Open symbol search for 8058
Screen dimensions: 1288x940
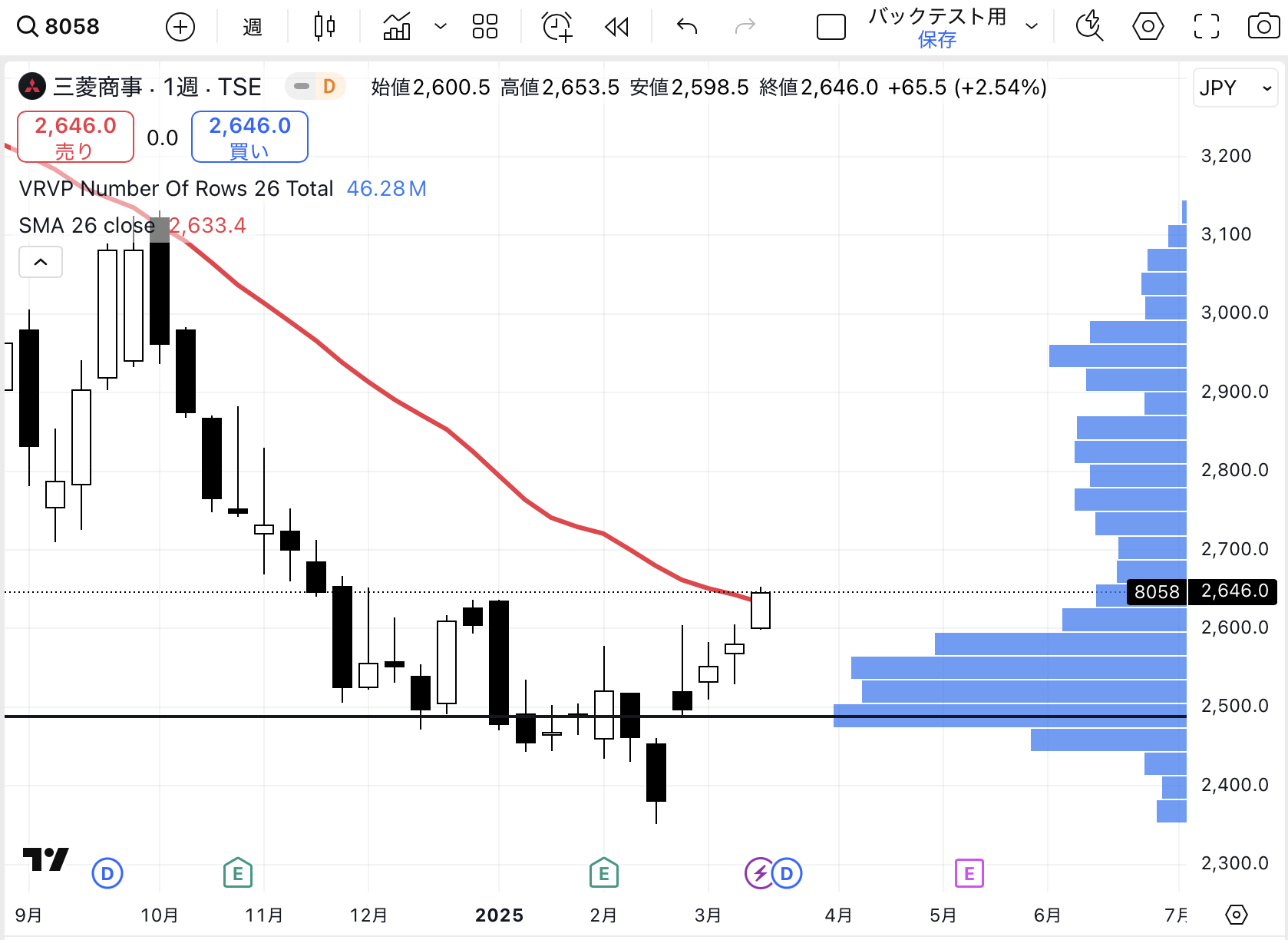click(x=59, y=27)
